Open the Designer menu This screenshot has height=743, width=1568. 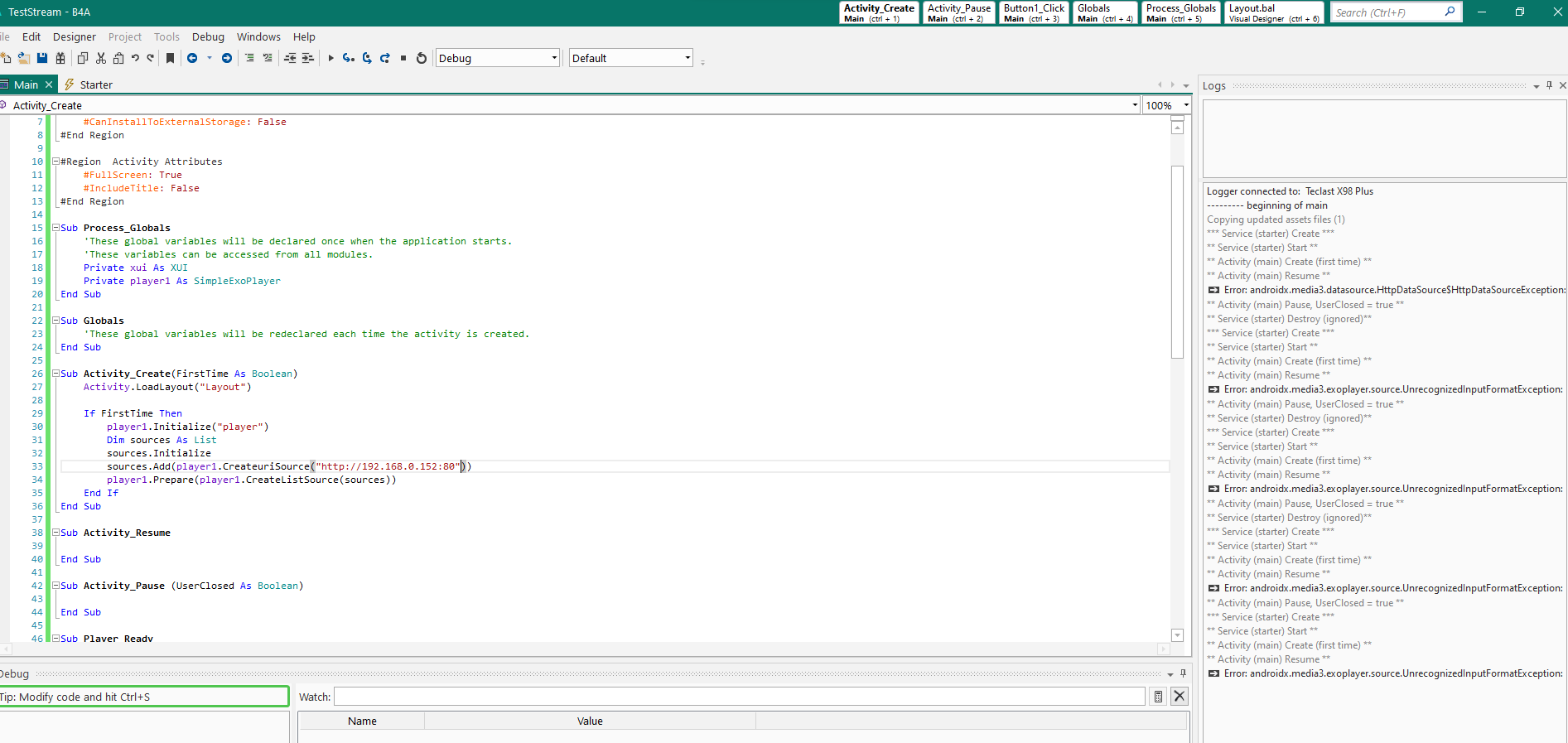74,36
